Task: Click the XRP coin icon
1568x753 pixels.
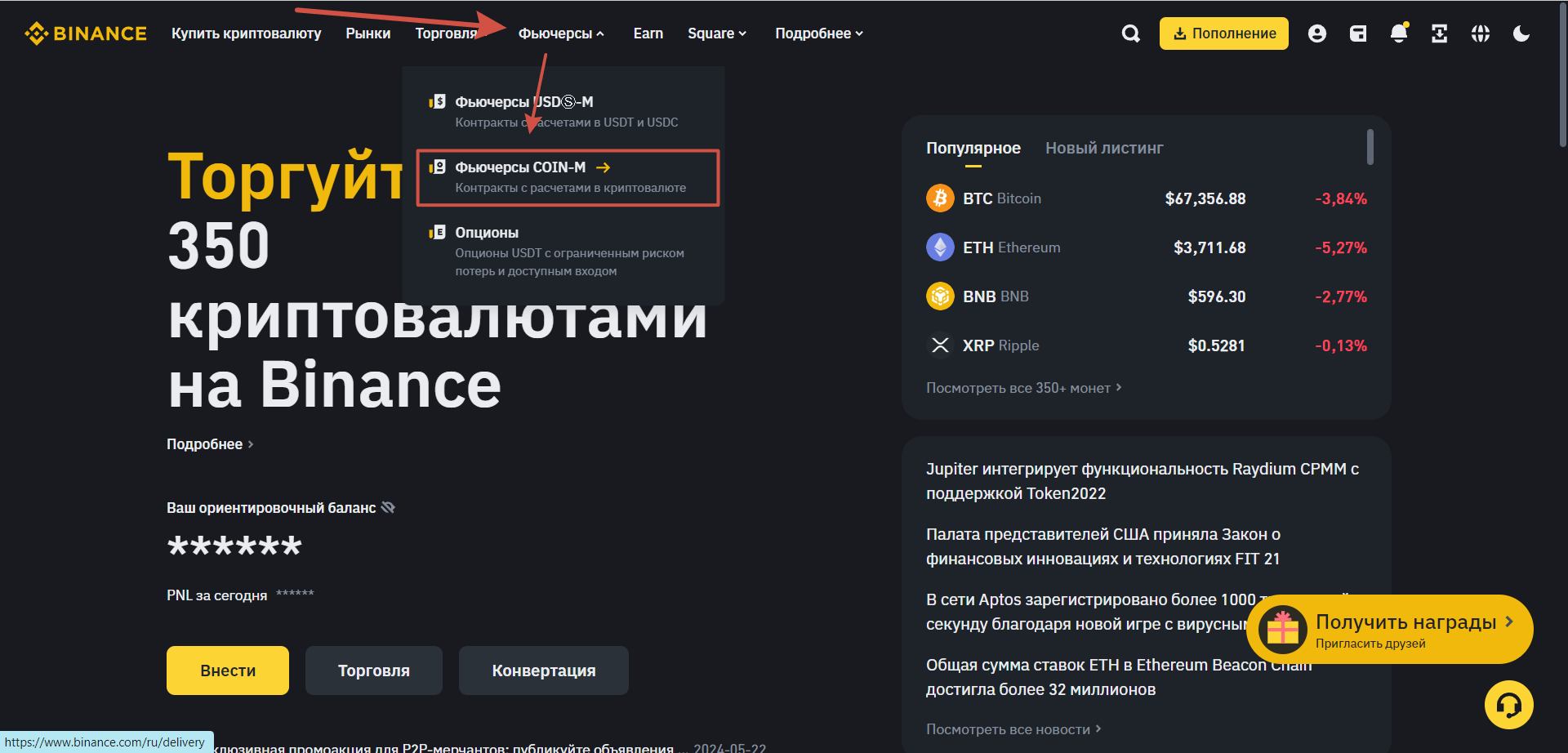Action: (x=940, y=345)
